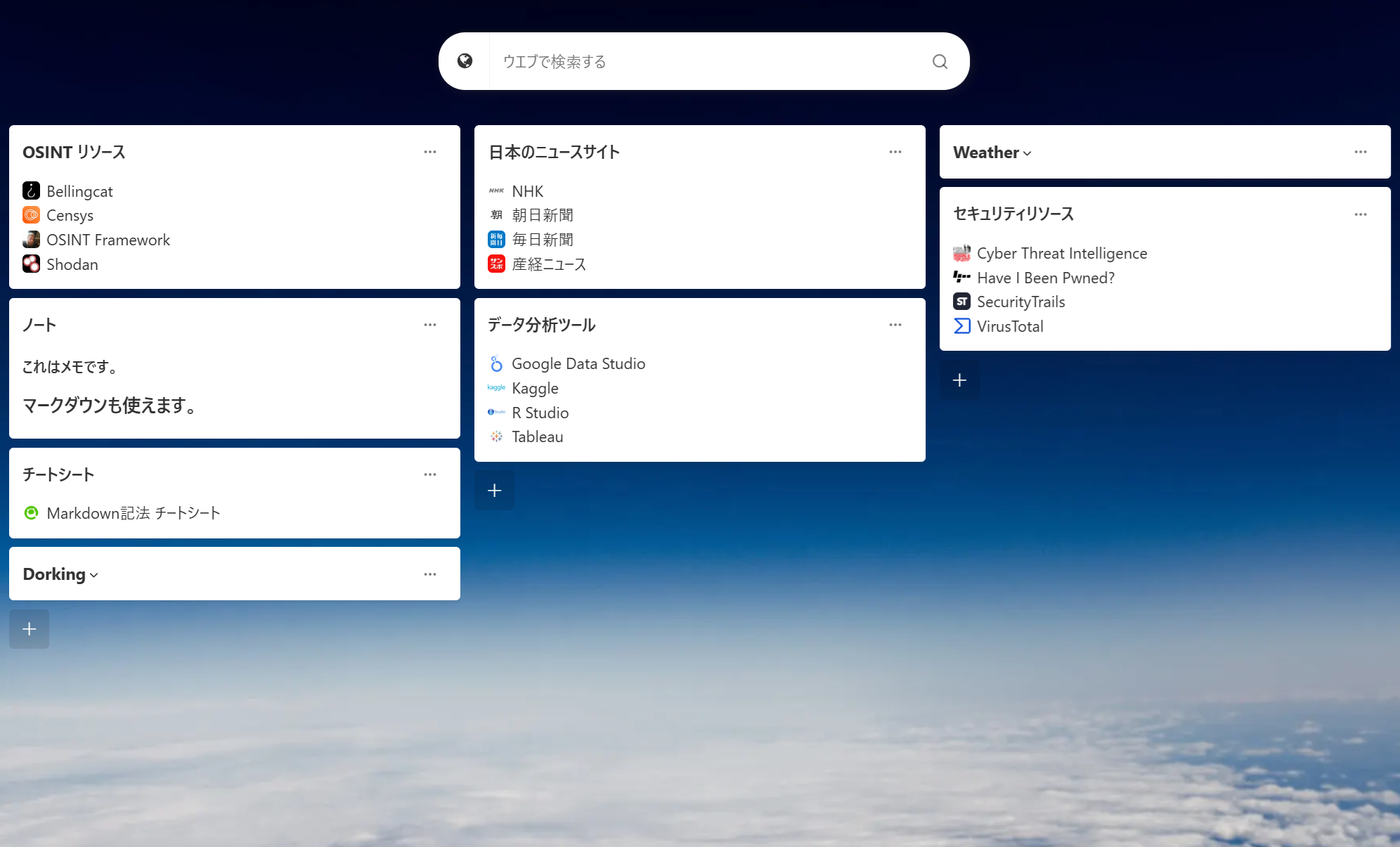This screenshot has width=1400, height=847.
Task: Add a widget below the データ分析ツール column
Action: [494, 490]
